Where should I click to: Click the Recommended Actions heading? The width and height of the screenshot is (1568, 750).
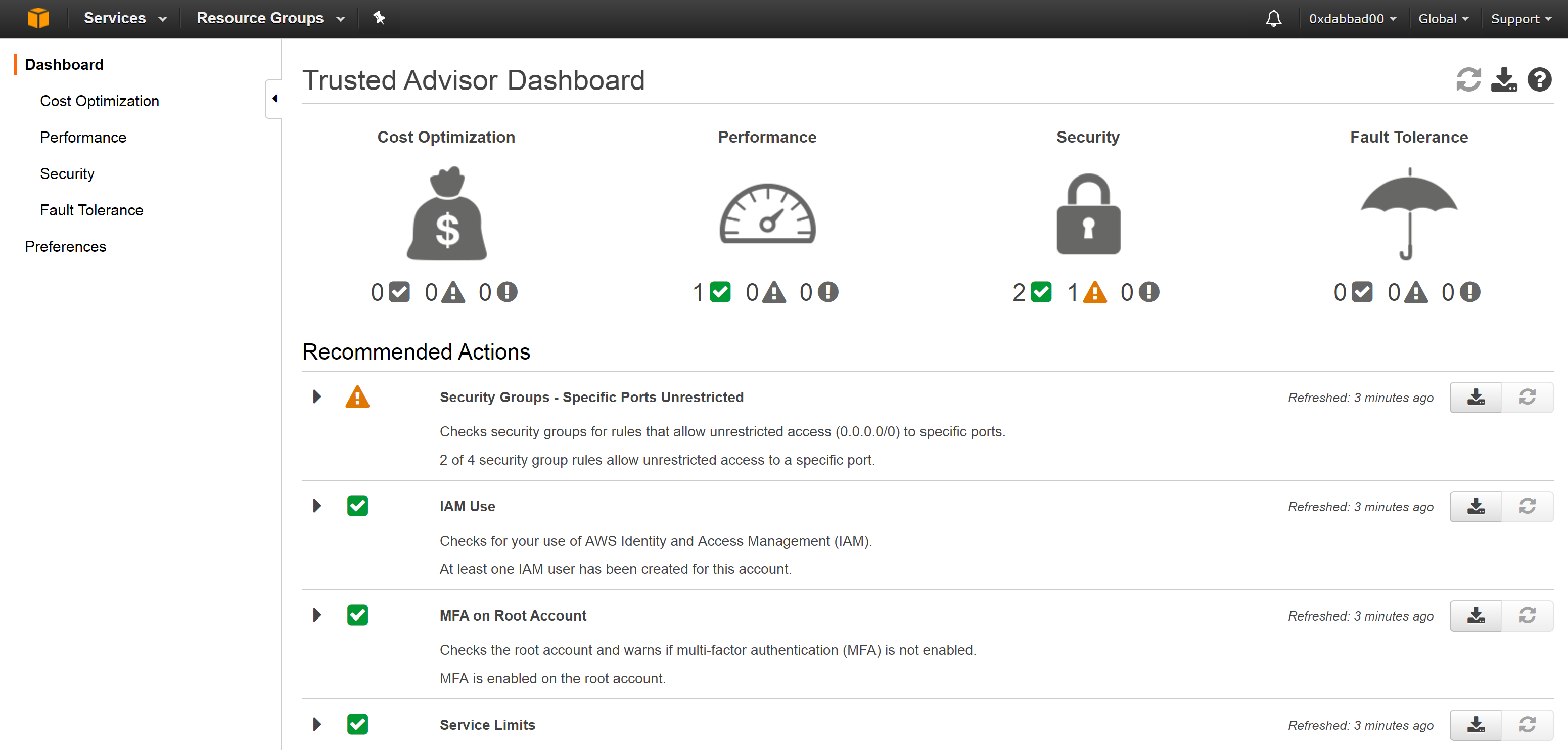coord(417,352)
